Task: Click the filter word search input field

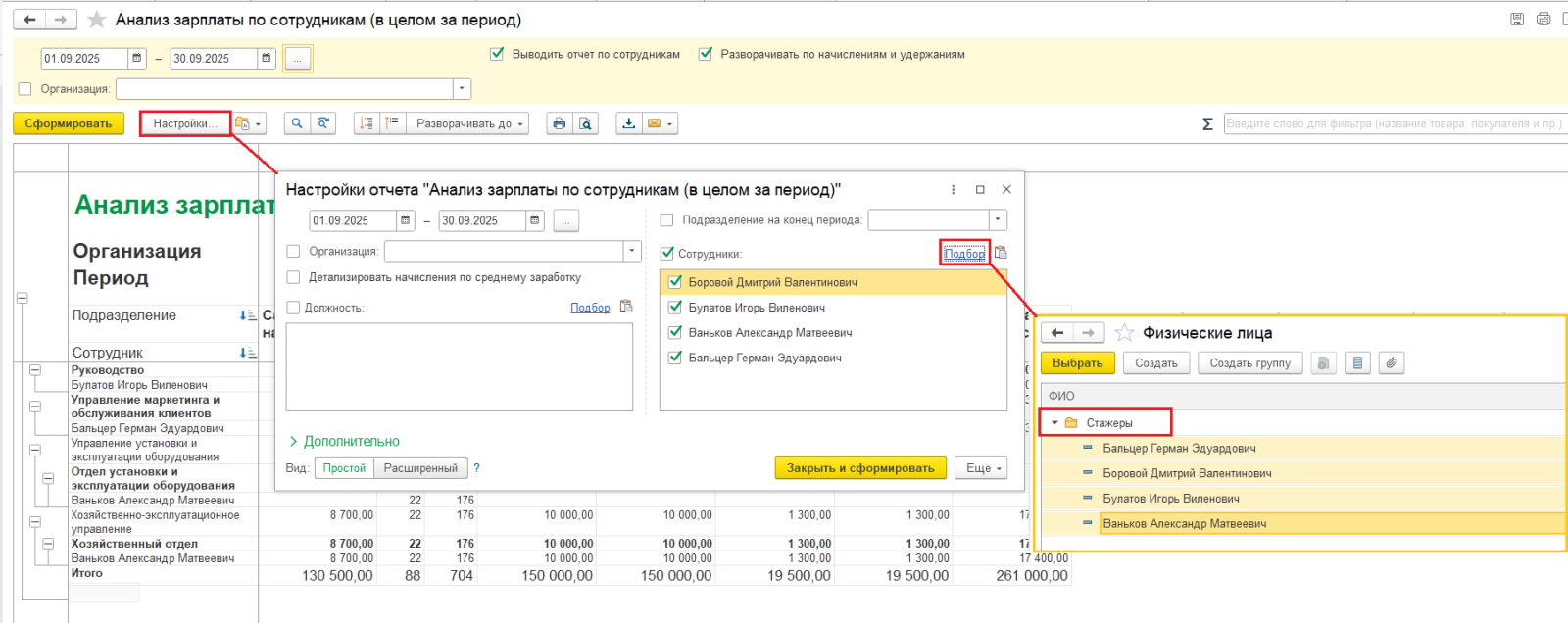Action: pos(1392,124)
